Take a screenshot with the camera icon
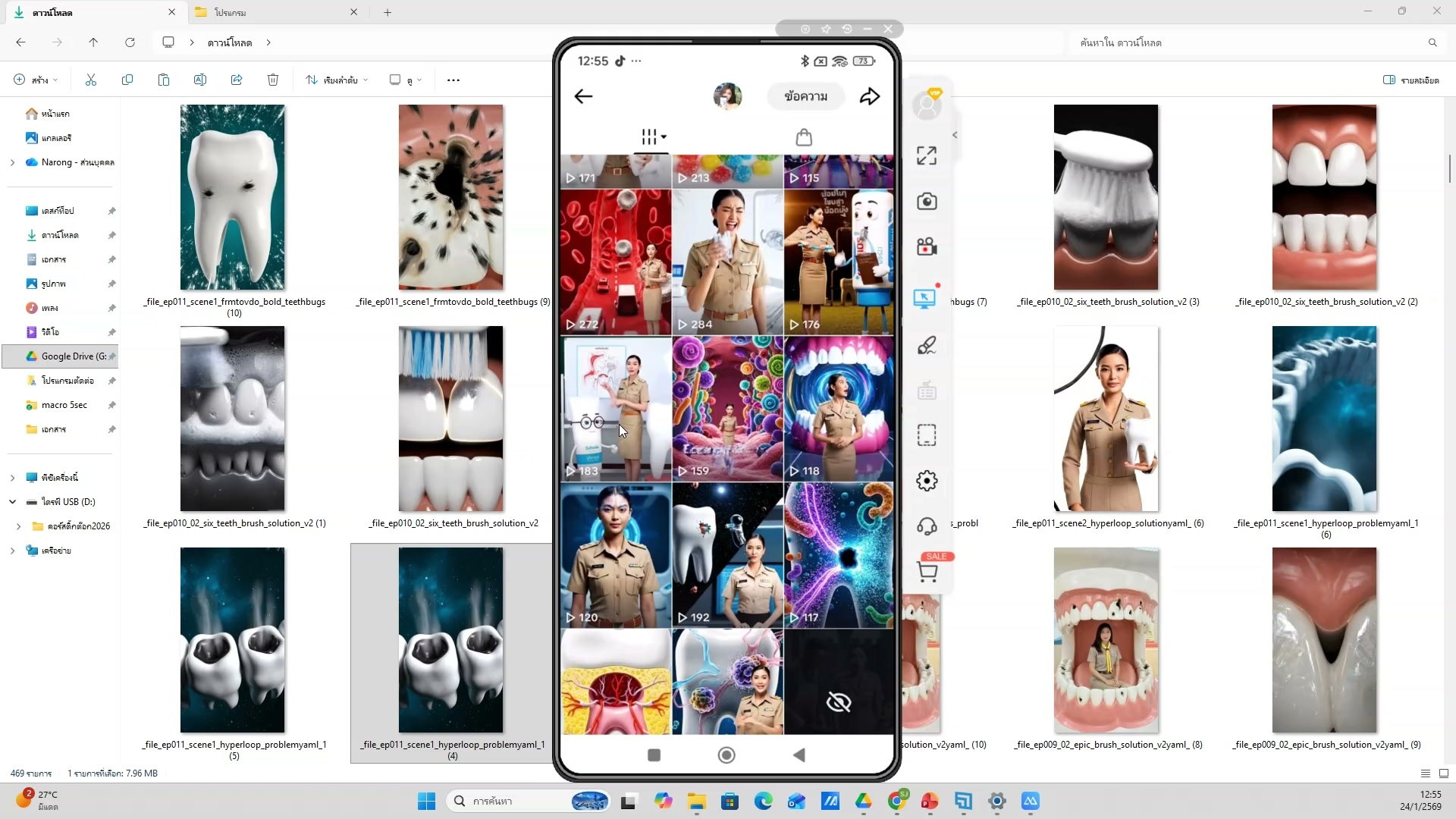This screenshot has width=1456, height=819. (x=926, y=201)
